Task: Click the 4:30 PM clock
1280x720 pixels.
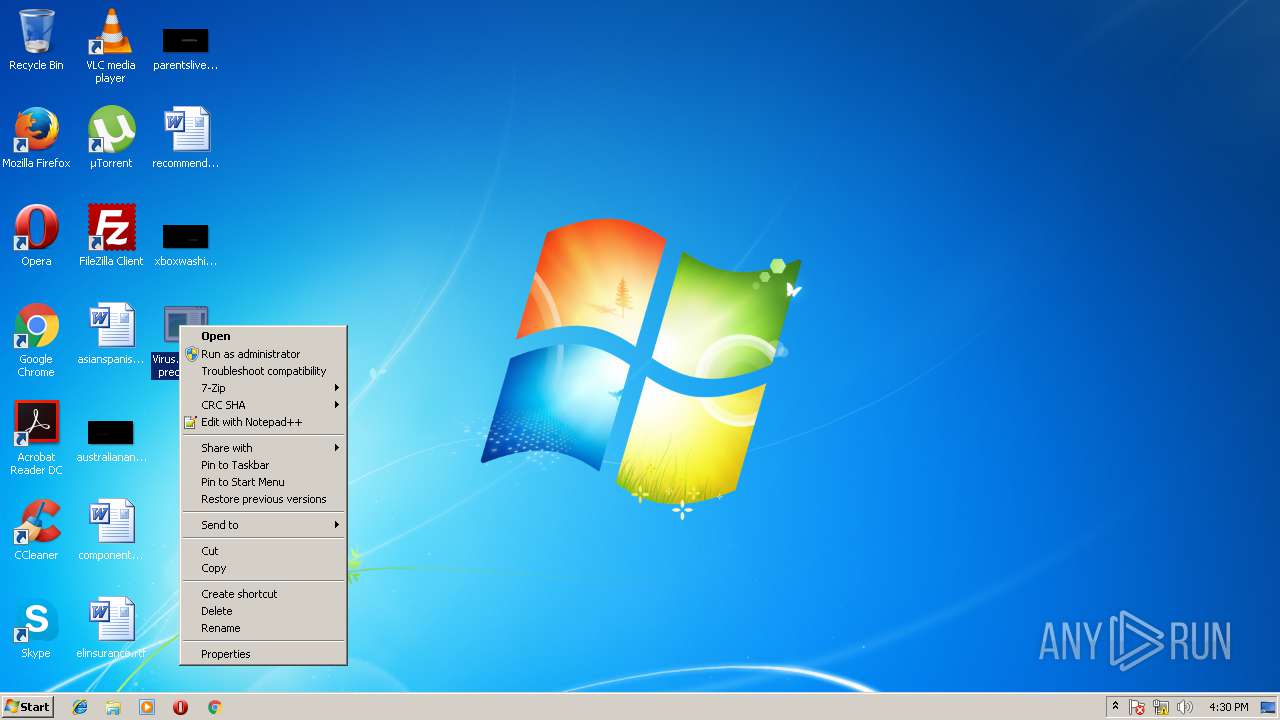Action: click(1228, 707)
